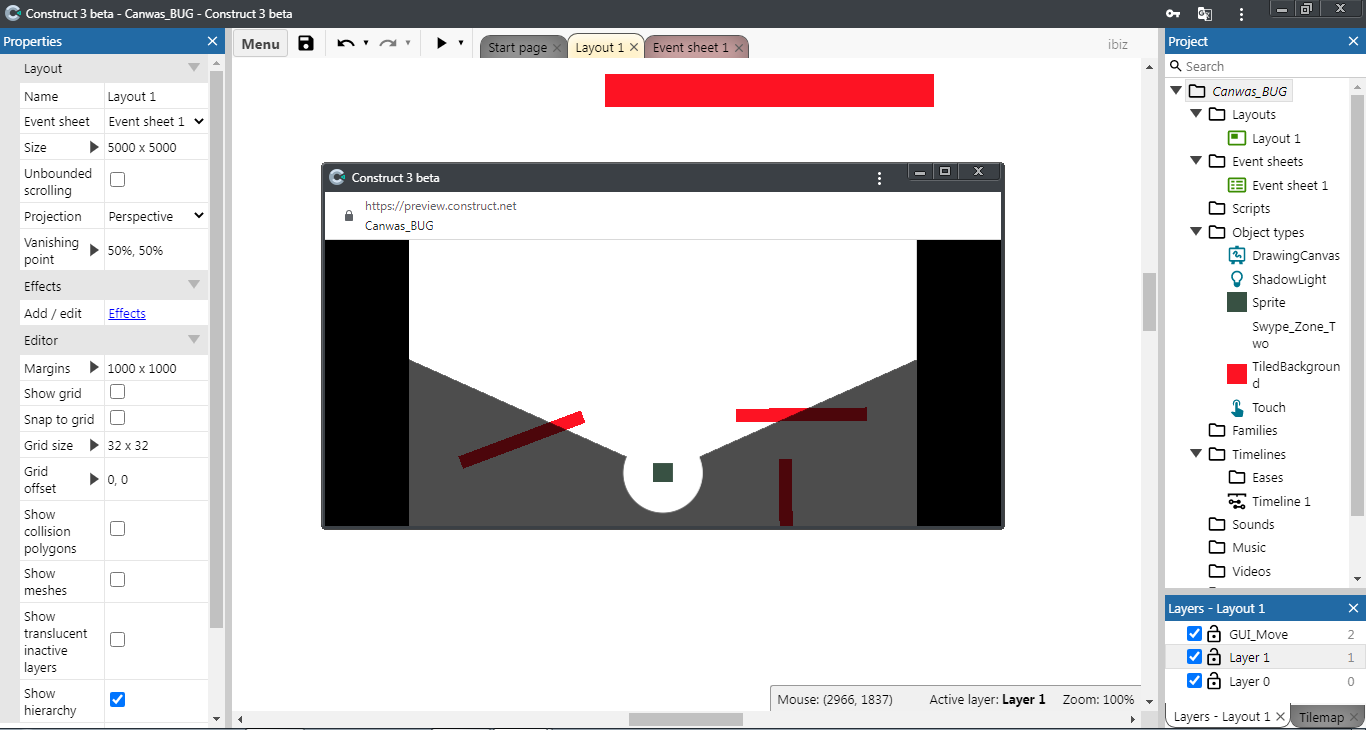
Task: Open the Projection dropdown
Action: [x=156, y=216]
